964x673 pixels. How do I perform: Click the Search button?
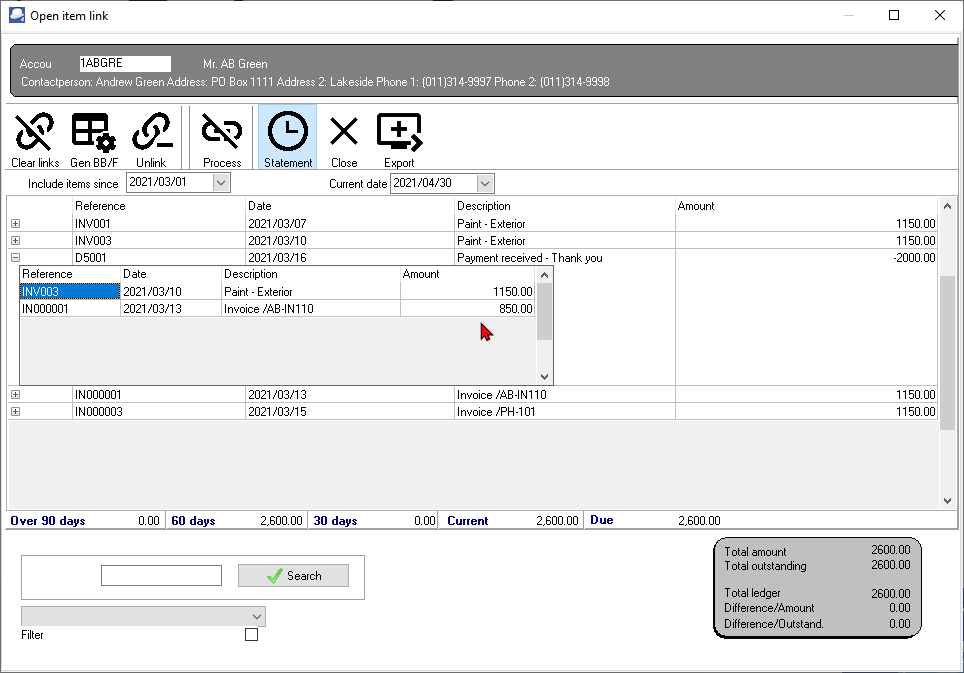coord(293,575)
